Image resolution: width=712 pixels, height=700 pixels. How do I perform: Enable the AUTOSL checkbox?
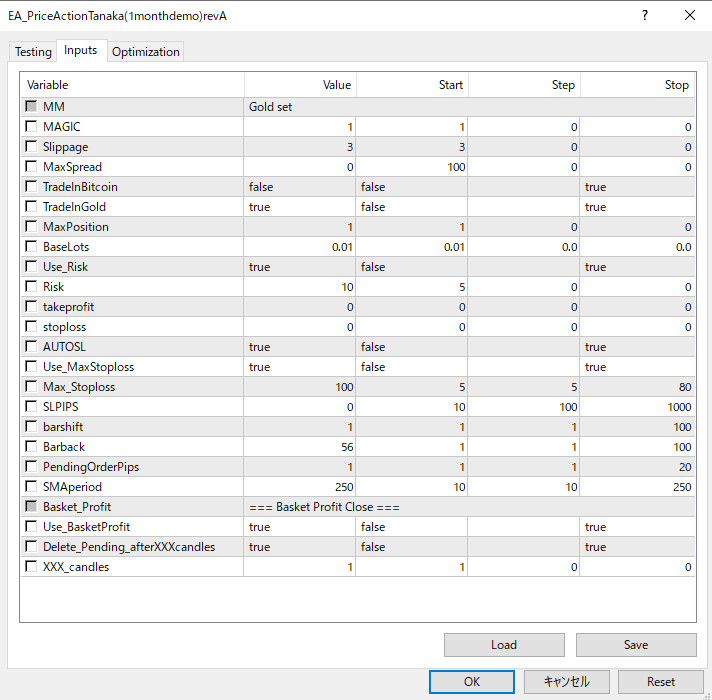(x=31, y=346)
